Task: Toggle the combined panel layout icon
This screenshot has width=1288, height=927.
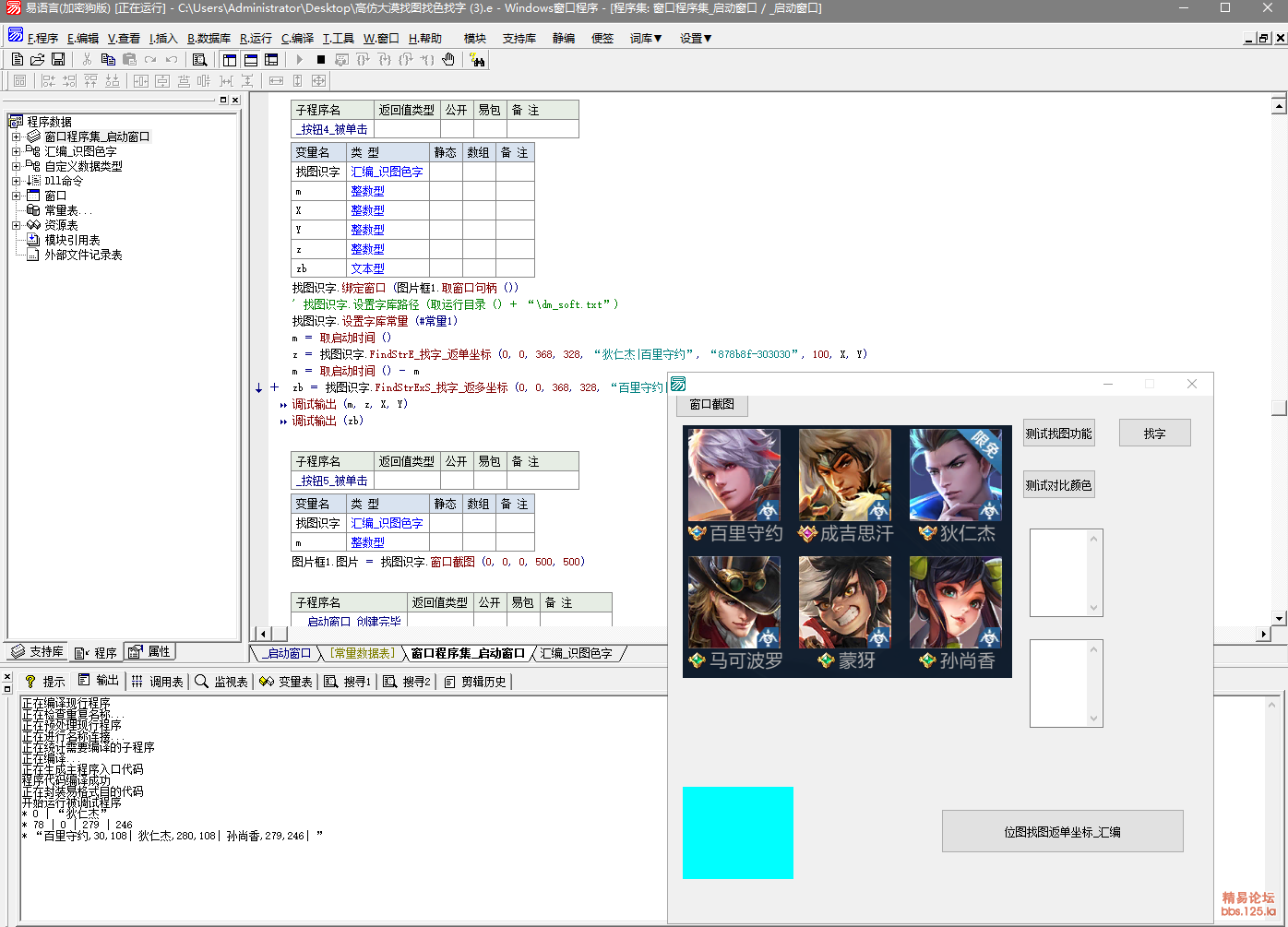Action: click(271, 59)
